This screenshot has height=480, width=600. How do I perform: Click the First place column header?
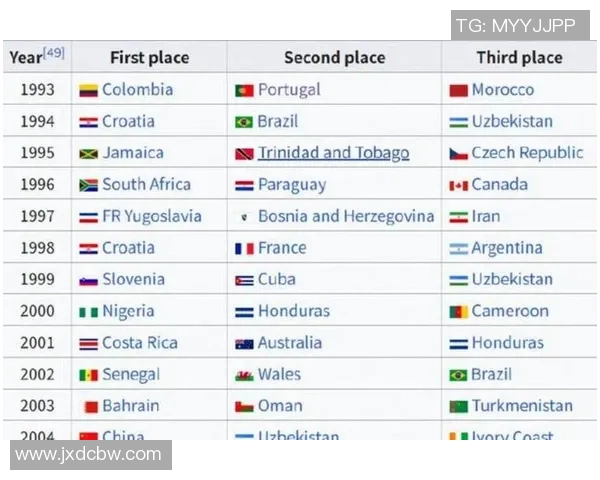149,58
